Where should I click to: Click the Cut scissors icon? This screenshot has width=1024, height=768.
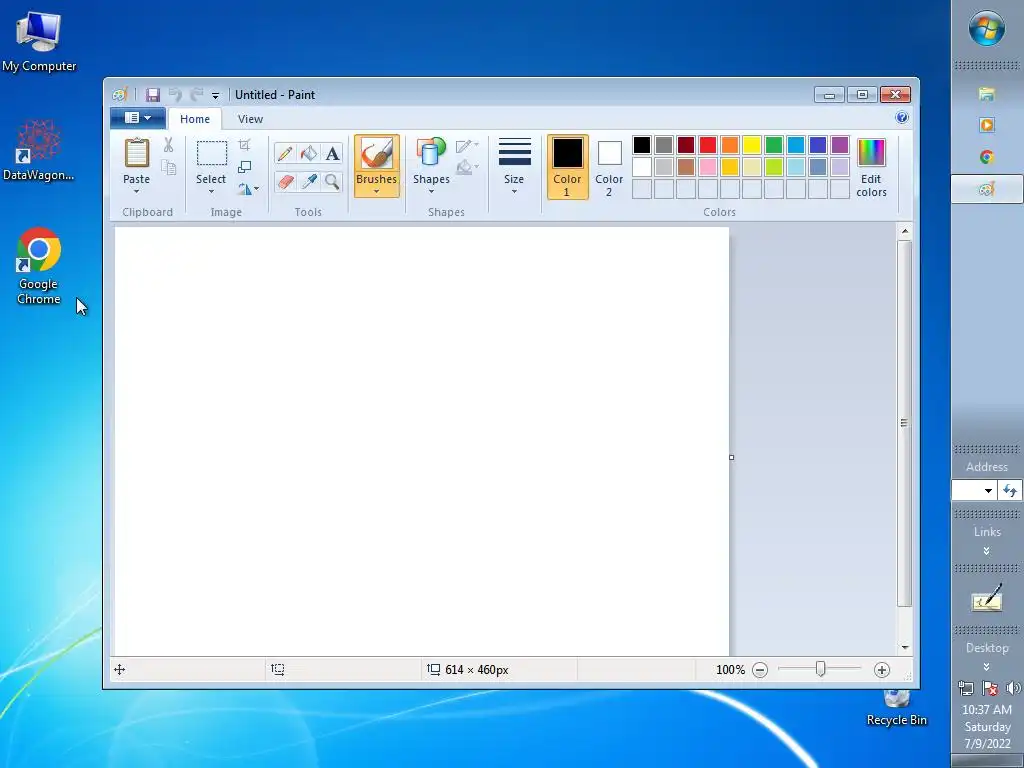pyautogui.click(x=168, y=145)
